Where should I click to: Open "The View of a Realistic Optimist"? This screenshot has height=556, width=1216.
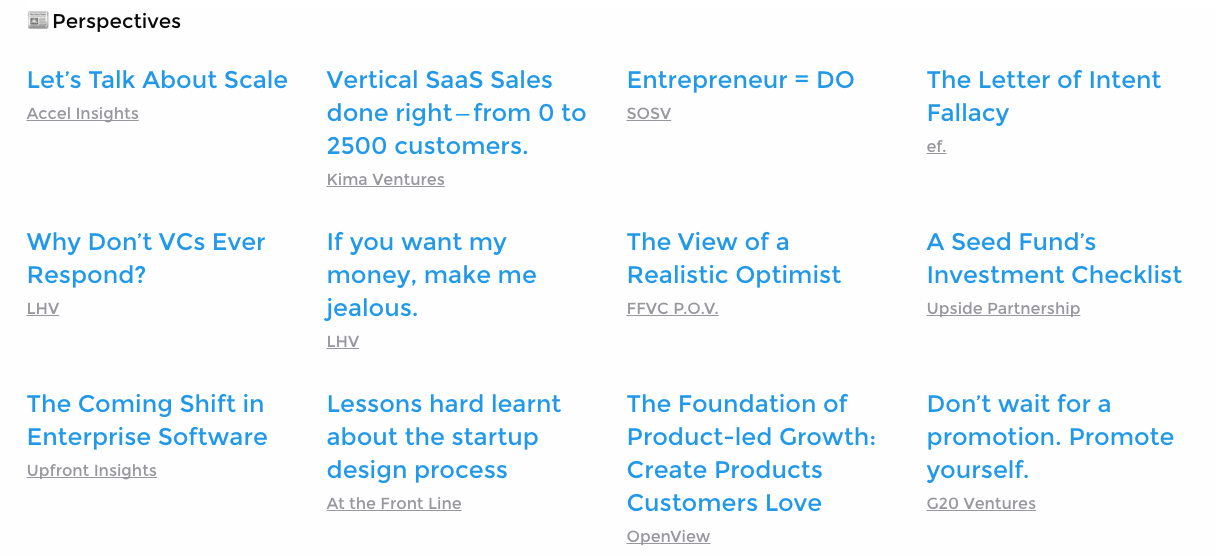733,258
